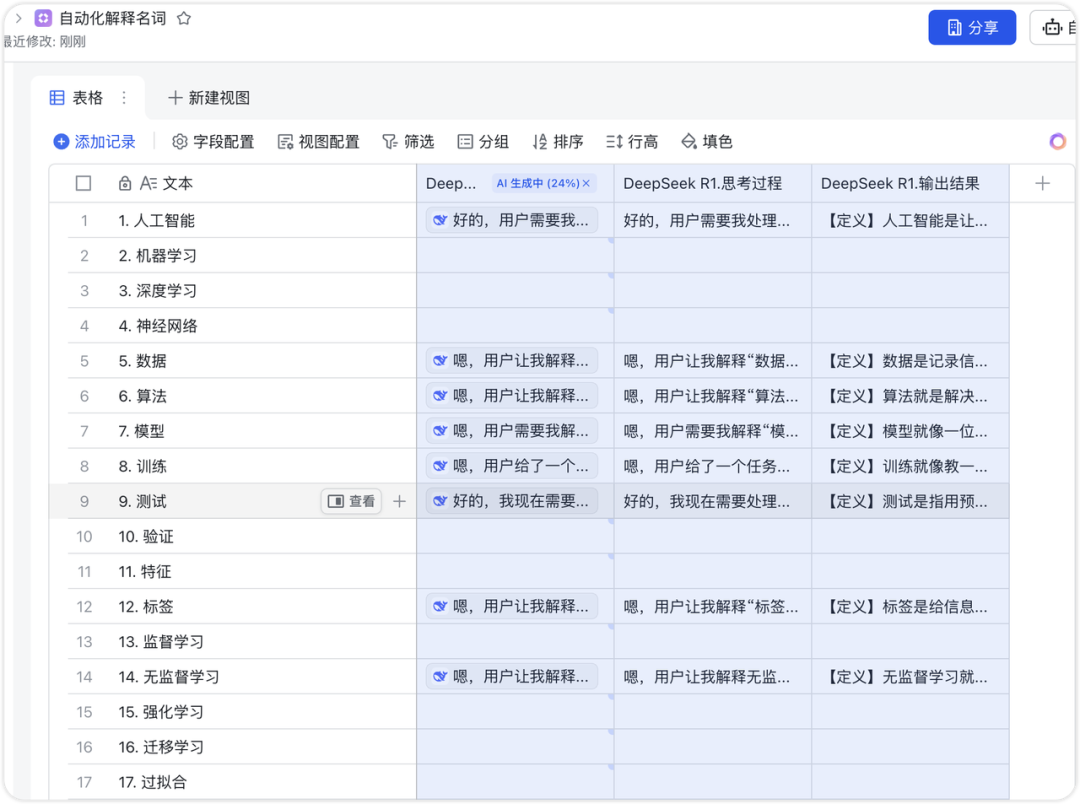Open output cell 【定义】测试是指用预...
The image size is (1080, 804).
pos(910,501)
